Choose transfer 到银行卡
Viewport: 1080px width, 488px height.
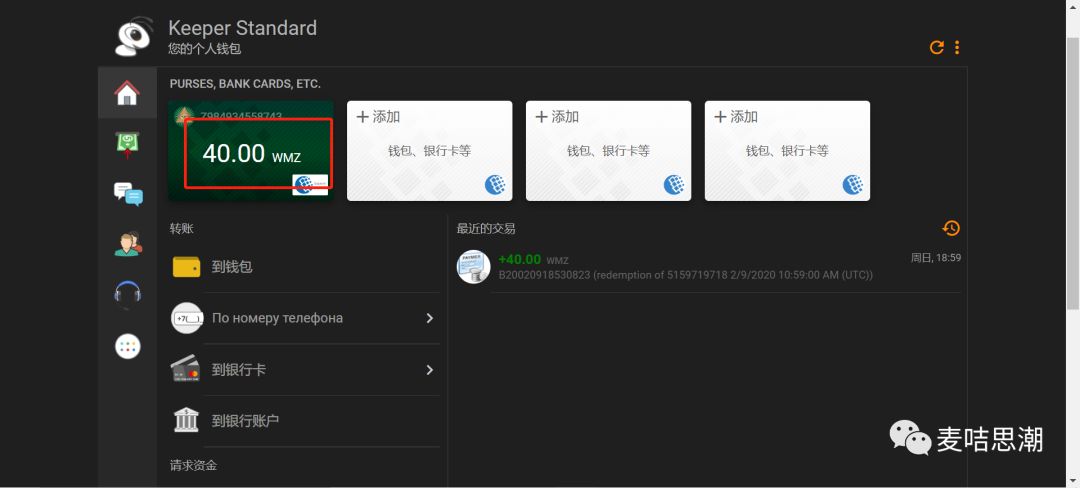(304, 370)
